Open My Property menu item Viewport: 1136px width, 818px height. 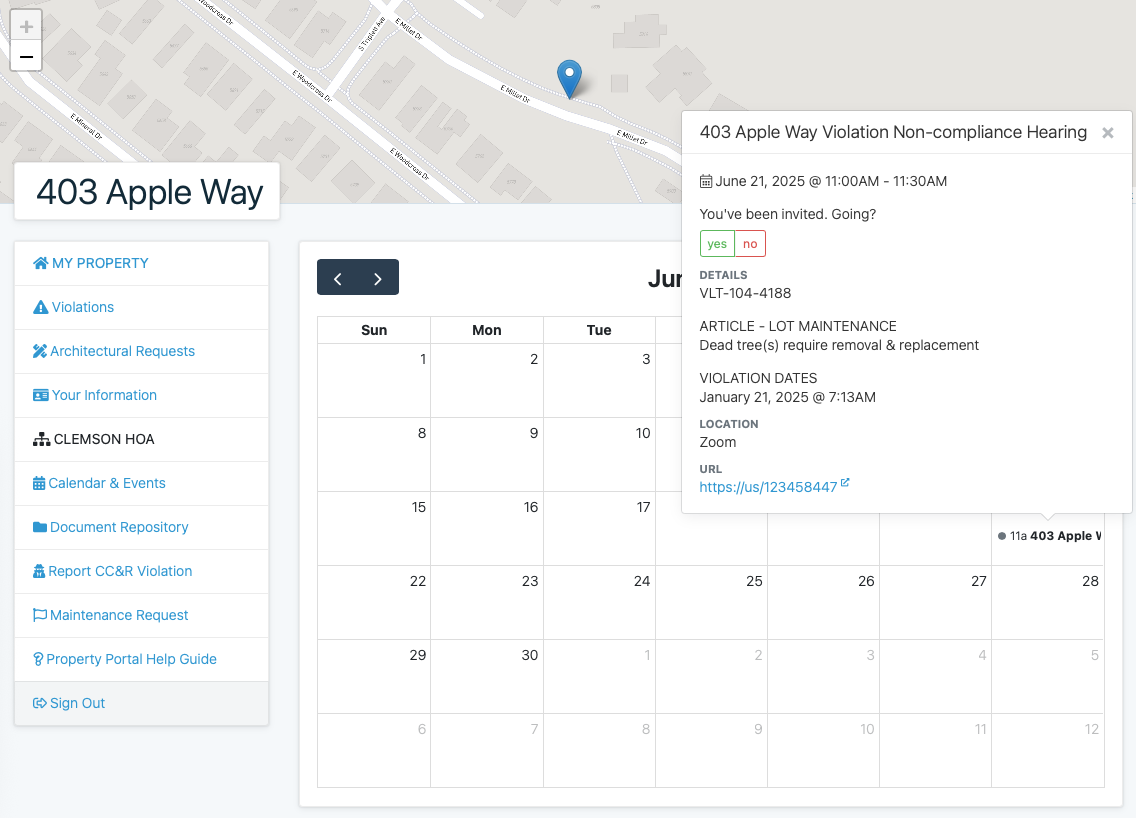[141, 264]
